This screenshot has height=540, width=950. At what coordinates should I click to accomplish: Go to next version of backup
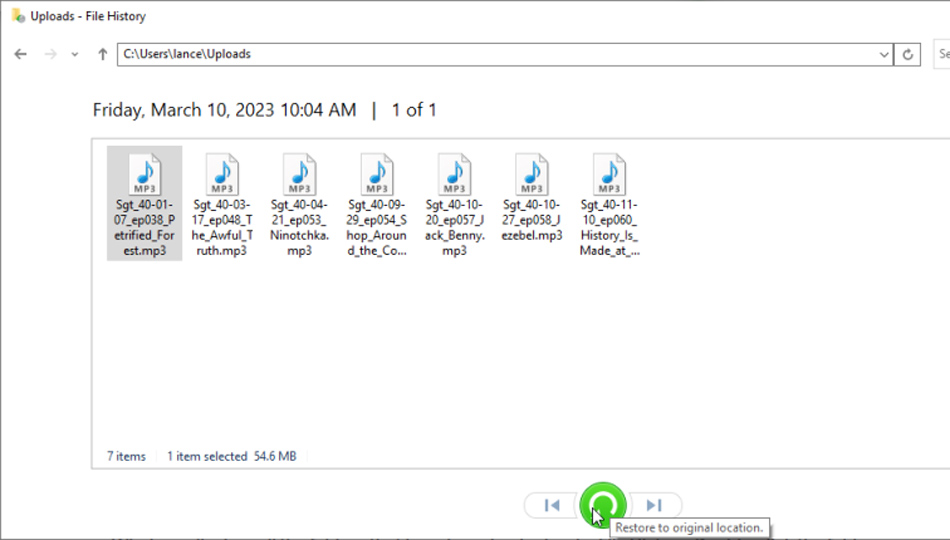(x=654, y=506)
